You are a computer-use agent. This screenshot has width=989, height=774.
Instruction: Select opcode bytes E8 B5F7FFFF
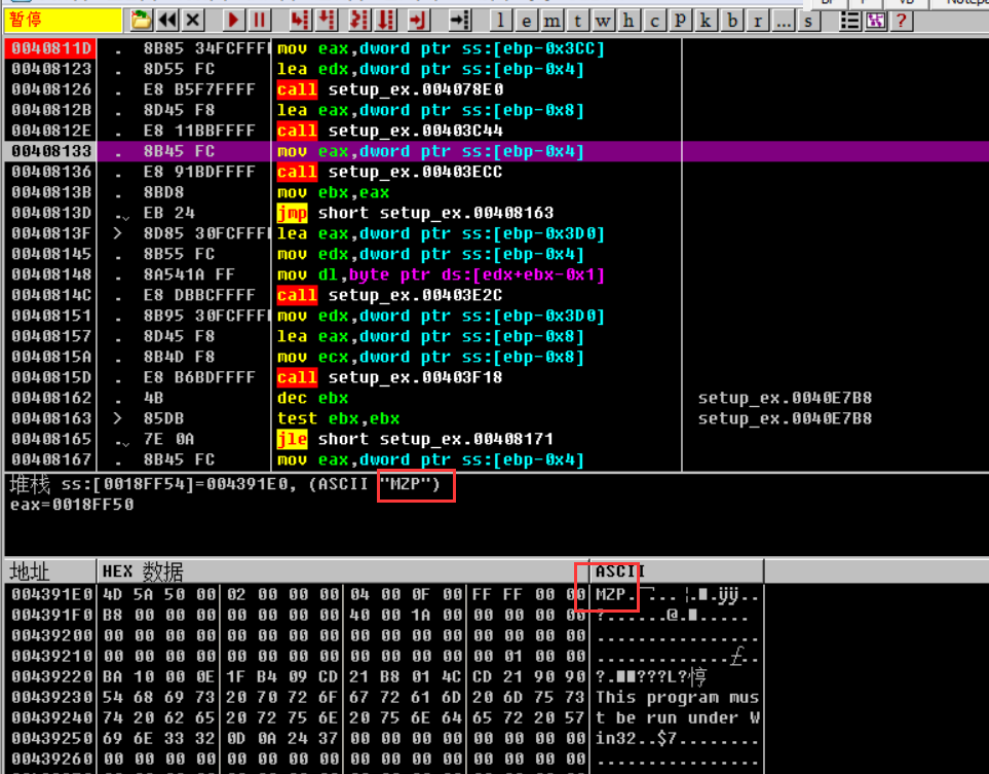pyautogui.click(x=199, y=90)
